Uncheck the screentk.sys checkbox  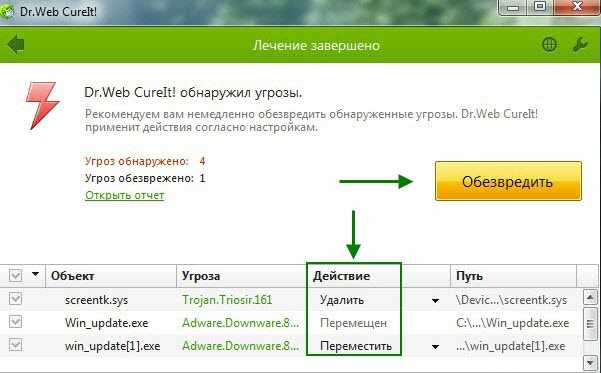[15, 299]
